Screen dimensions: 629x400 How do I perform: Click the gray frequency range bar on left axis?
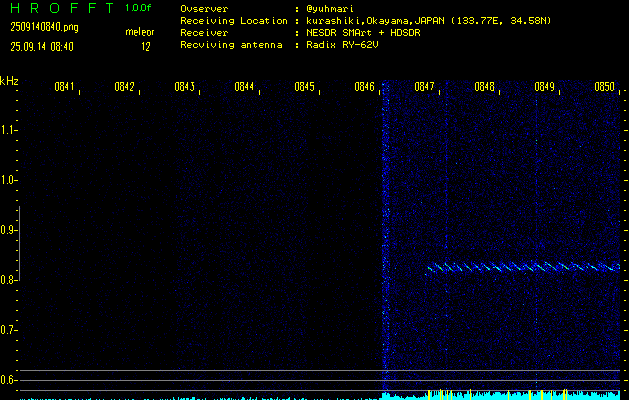(x=19, y=243)
